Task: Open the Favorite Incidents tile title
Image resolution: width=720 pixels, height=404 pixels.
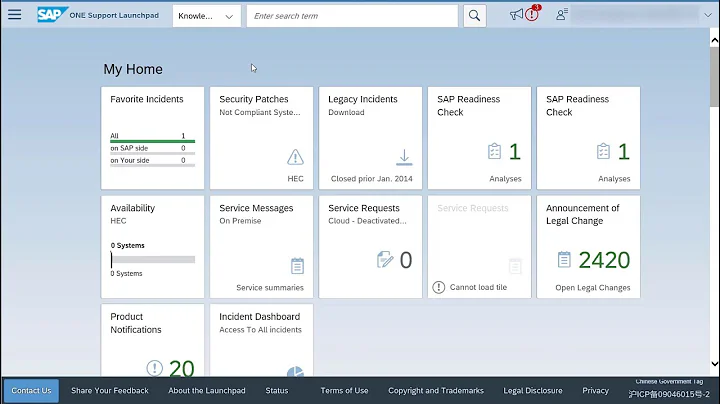Action: (x=147, y=99)
